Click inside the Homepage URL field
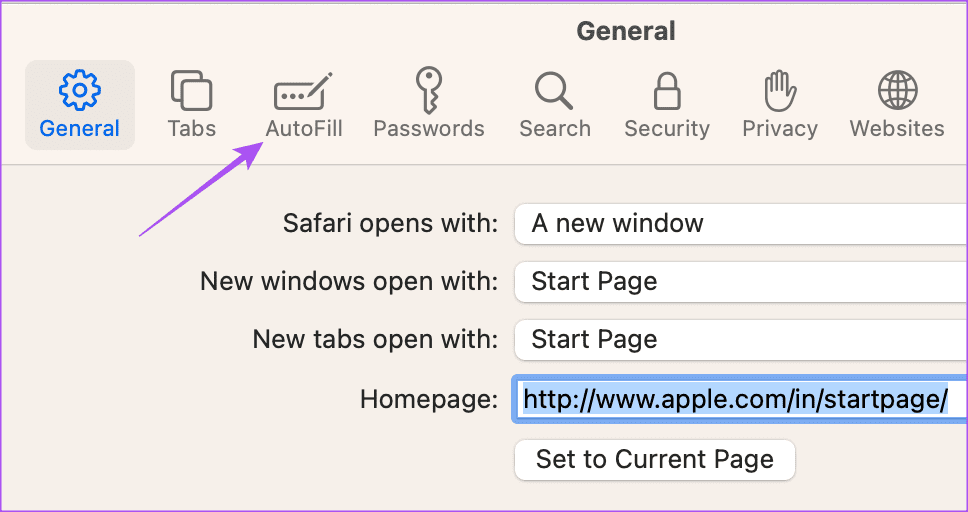This screenshot has width=968, height=512. 740,400
